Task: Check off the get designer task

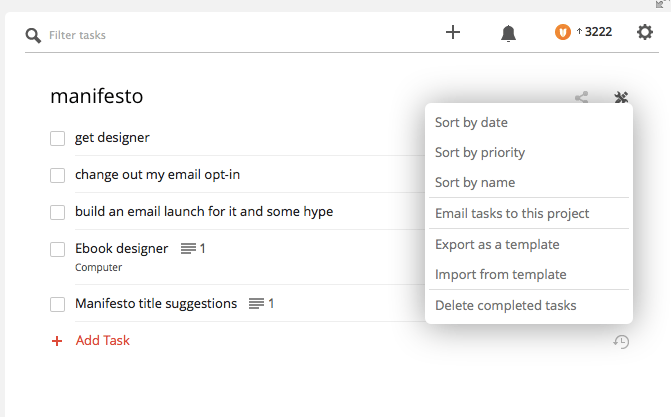Action: (x=58, y=138)
